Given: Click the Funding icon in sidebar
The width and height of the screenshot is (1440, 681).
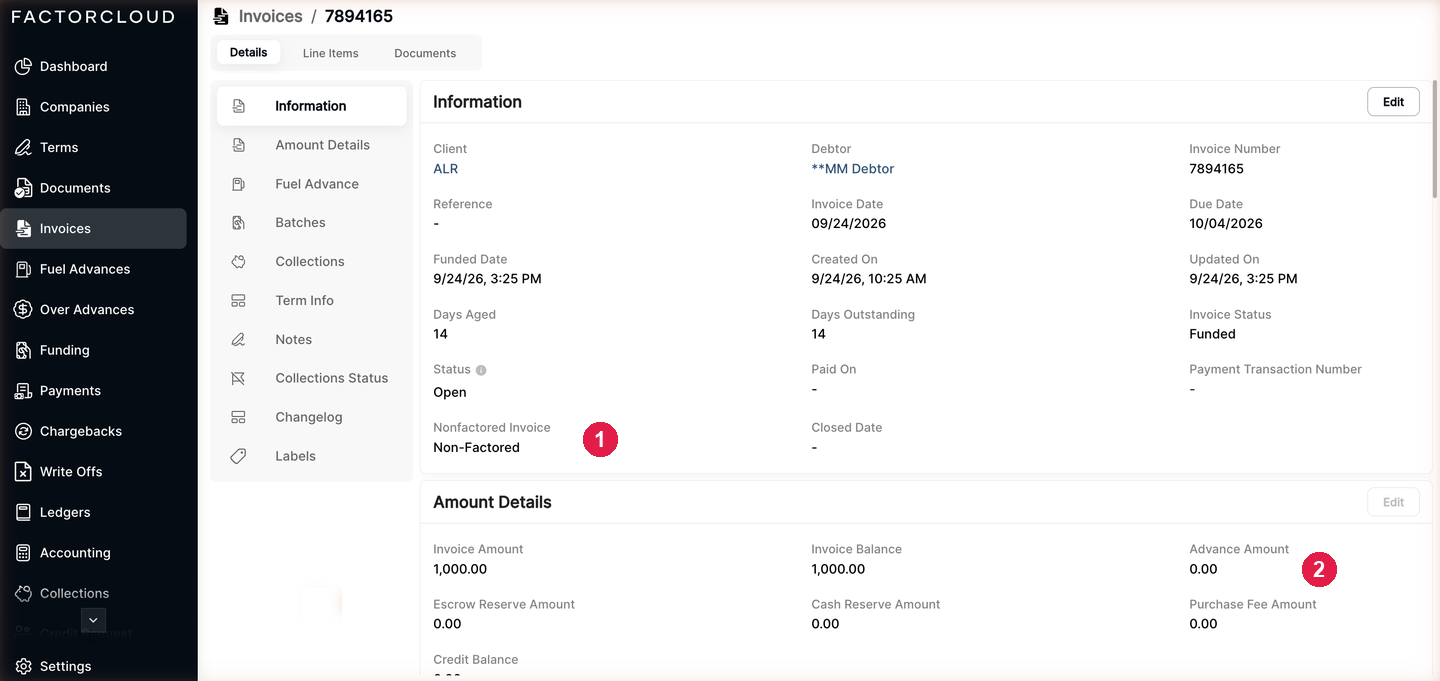Looking at the screenshot, I should [23, 350].
